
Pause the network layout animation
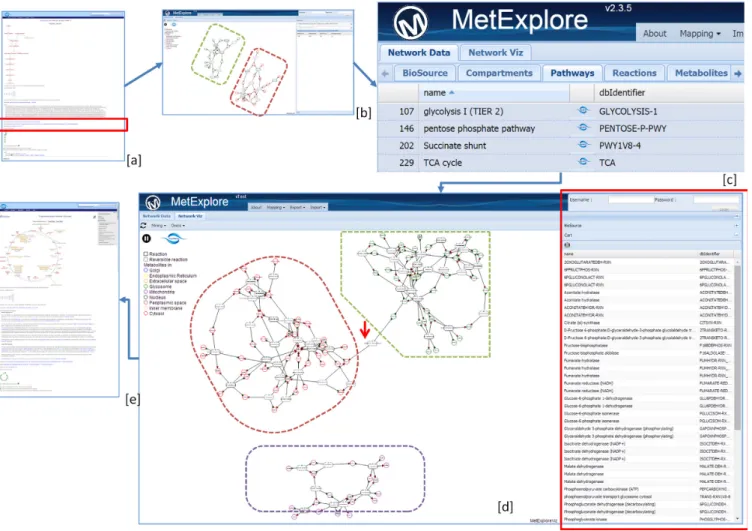pos(146,238)
